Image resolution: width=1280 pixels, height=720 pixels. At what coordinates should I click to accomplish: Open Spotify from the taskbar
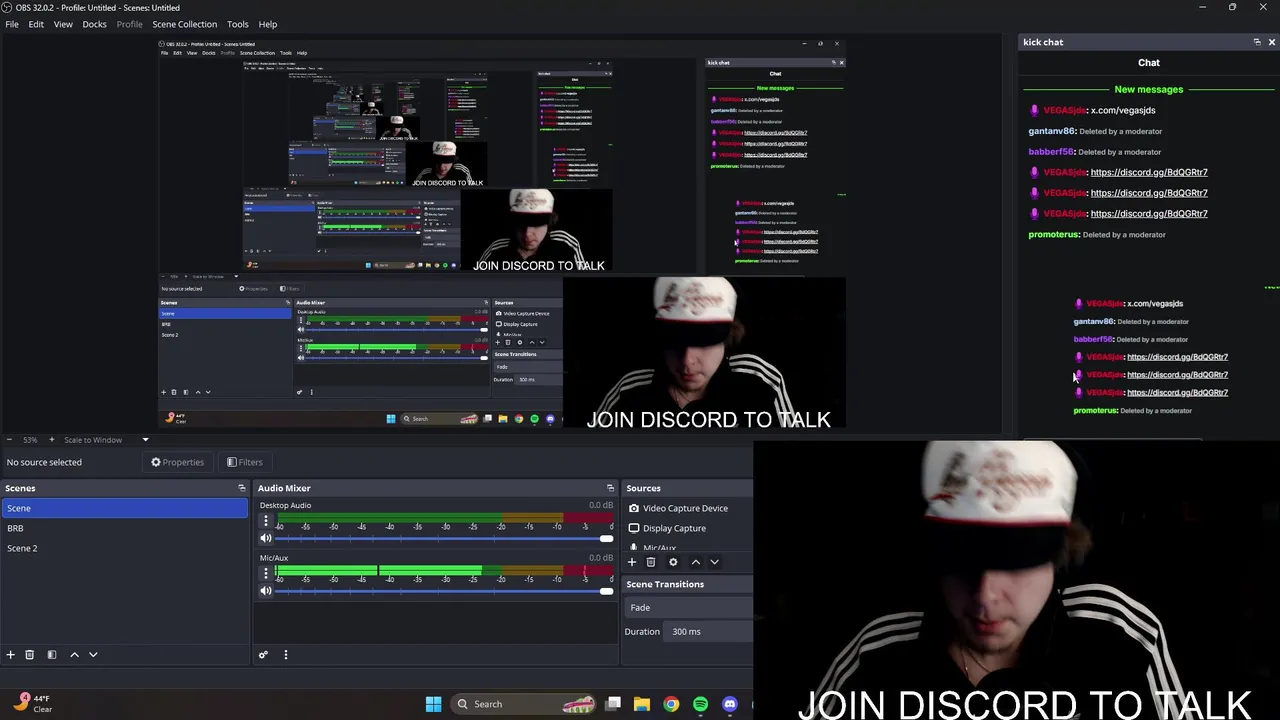pyautogui.click(x=700, y=704)
